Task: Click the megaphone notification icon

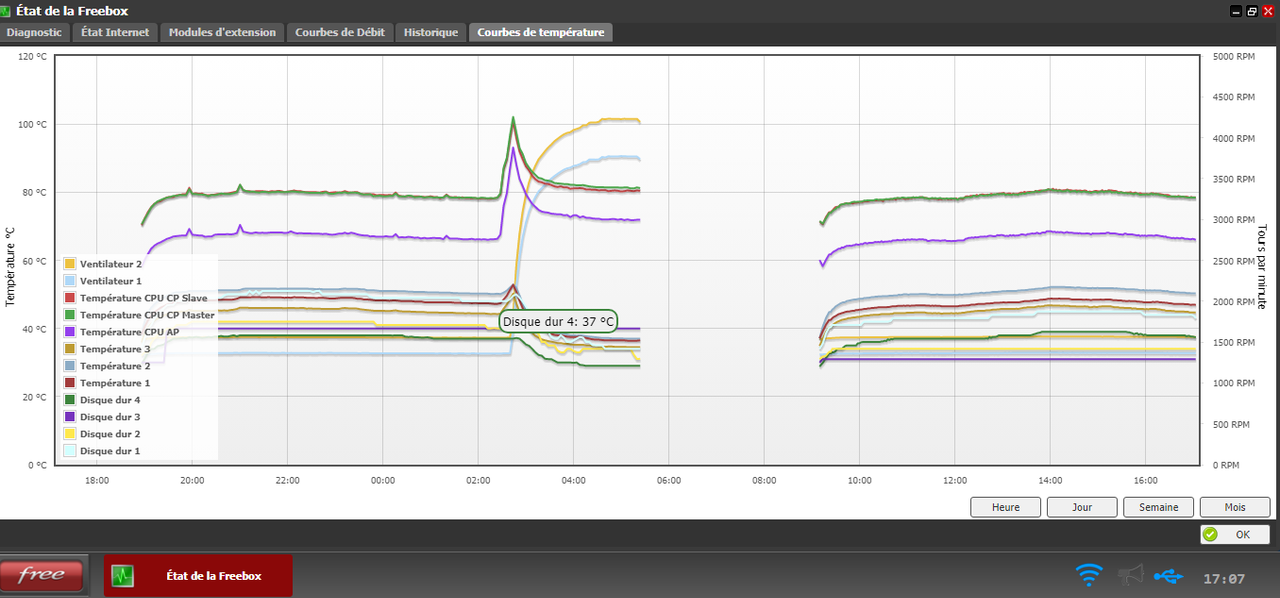Action: click(1128, 576)
